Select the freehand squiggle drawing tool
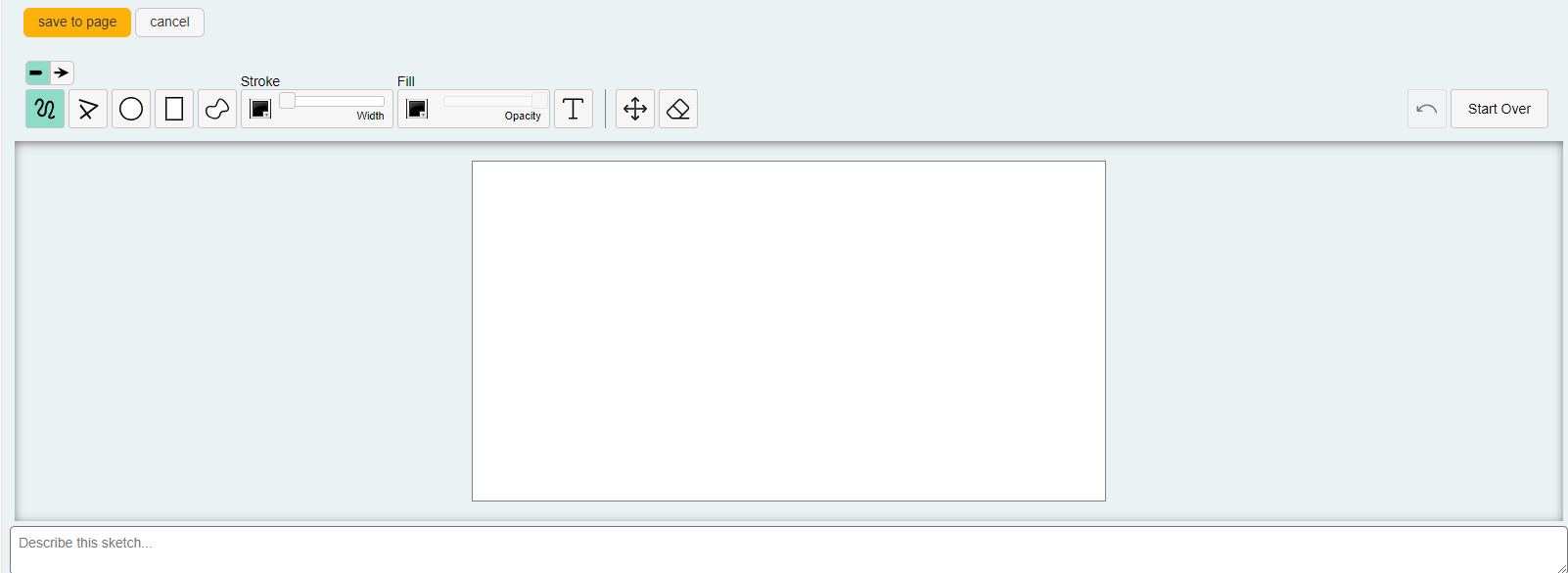The height and width of the screenshot is (573, 1568). [x=45, y=109]
